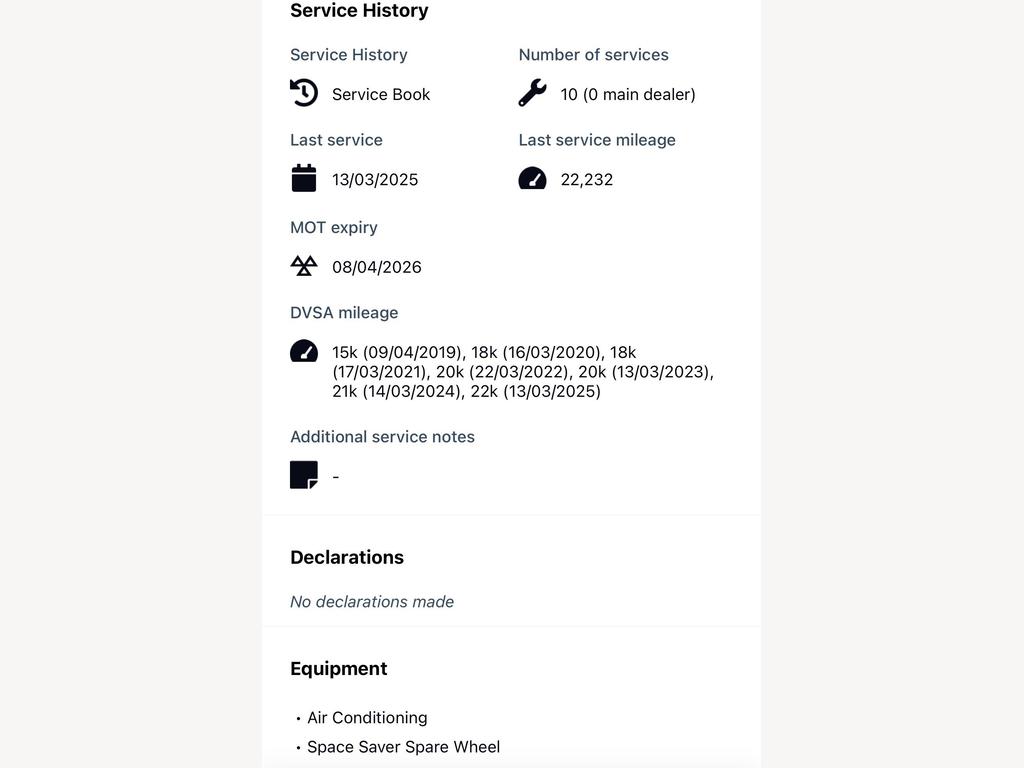Screen dimensions: 1024x768
Task: Click the Equipment section heading
Action: [x=338, y=669]
